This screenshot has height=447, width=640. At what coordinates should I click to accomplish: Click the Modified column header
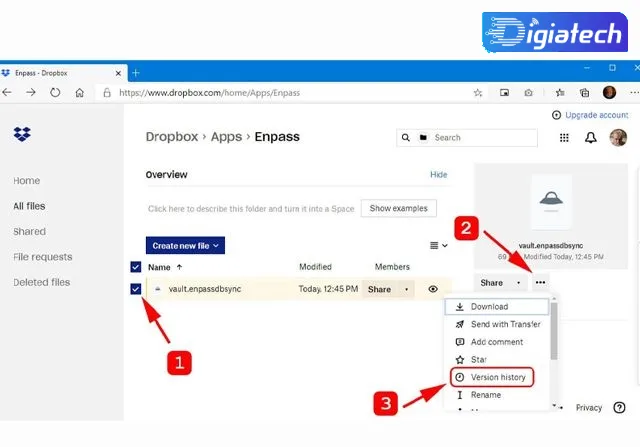pyautogui.click(x=315, y=267)
